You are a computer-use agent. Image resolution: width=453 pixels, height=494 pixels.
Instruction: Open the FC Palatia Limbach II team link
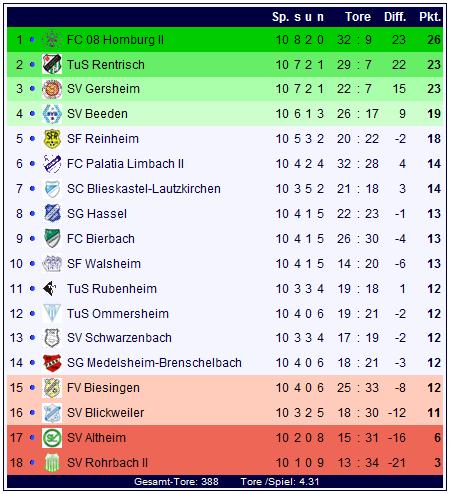(x=125, y=164)
